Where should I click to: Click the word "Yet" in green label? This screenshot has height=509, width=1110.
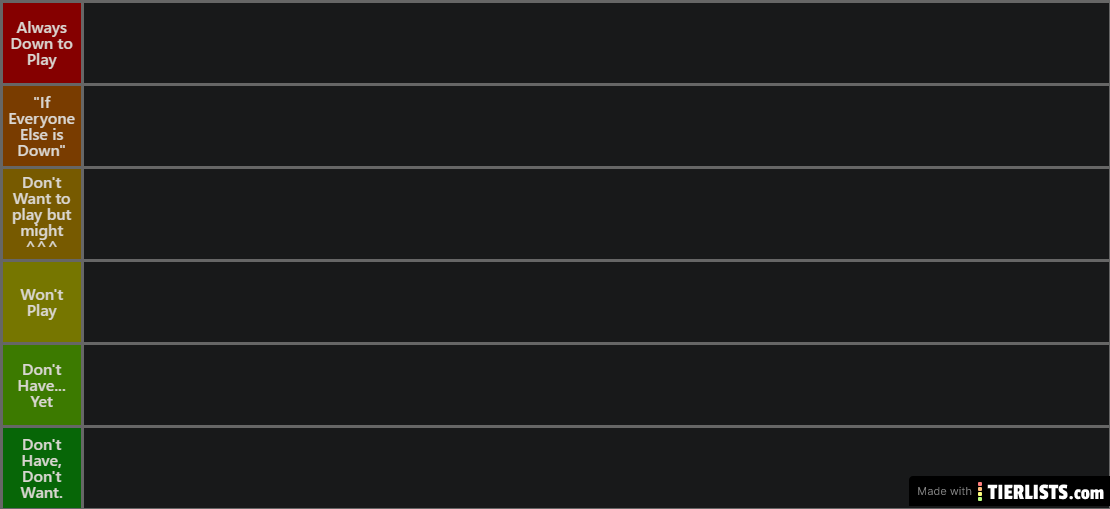coord(42,401)
